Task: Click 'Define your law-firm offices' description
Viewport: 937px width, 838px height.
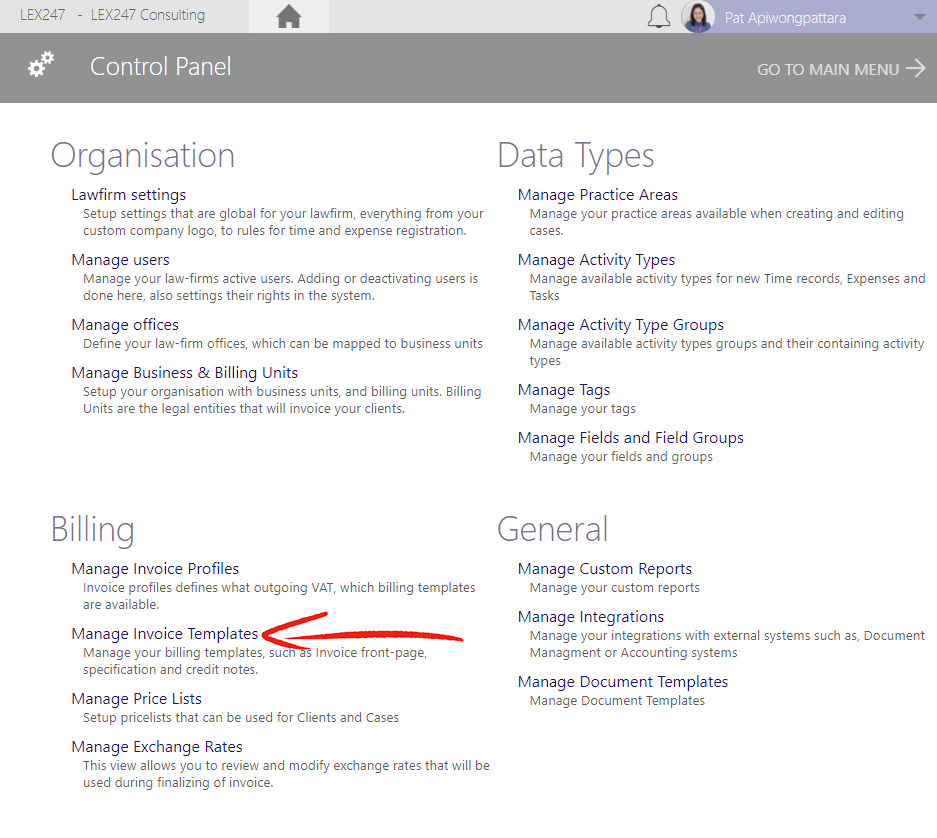Action: [x=283, y=344]
